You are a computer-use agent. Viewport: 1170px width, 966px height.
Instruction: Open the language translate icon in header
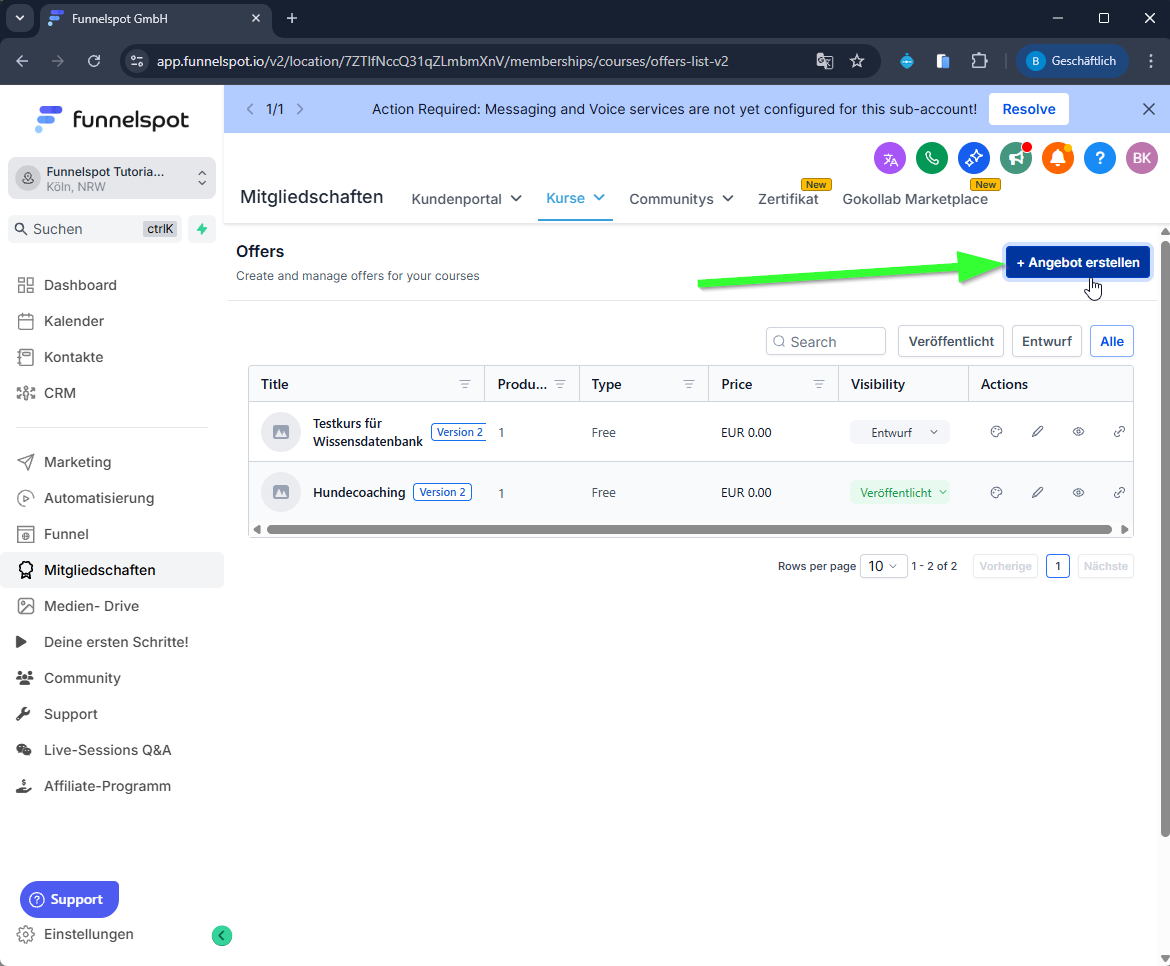(889, 158)
